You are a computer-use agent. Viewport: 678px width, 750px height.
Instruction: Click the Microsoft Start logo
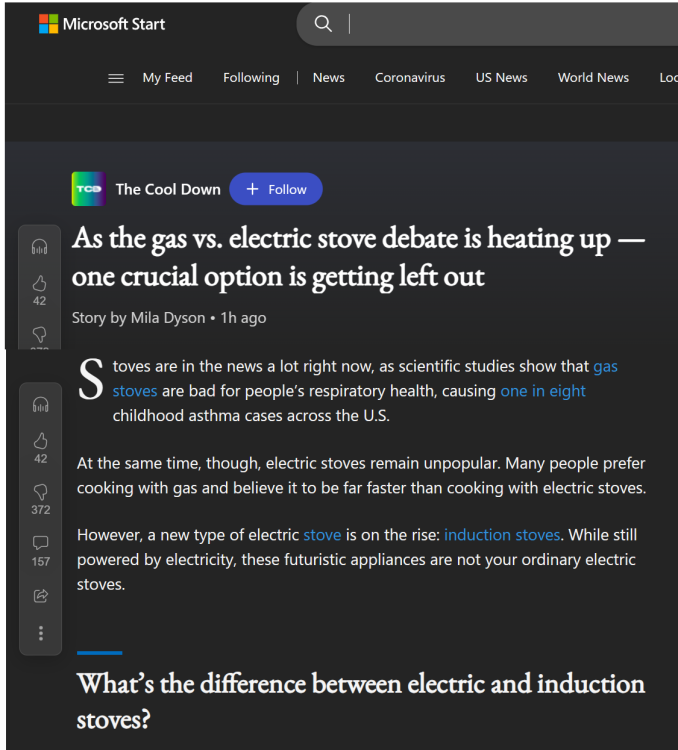pyautogui.click(x=102, y=24)
